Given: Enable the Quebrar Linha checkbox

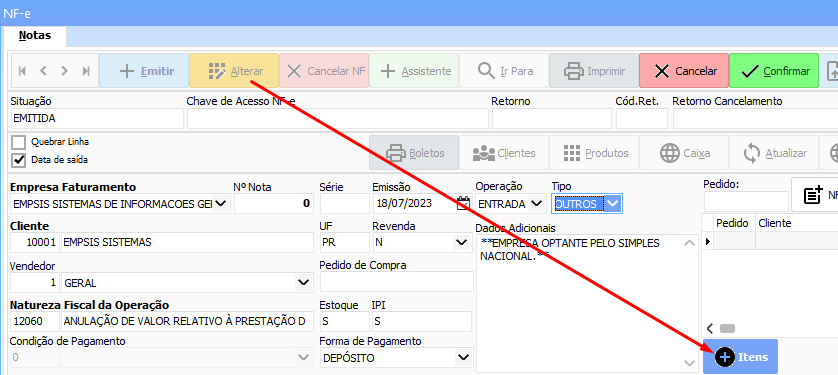Looking at the screenshot, I should 19,142.
